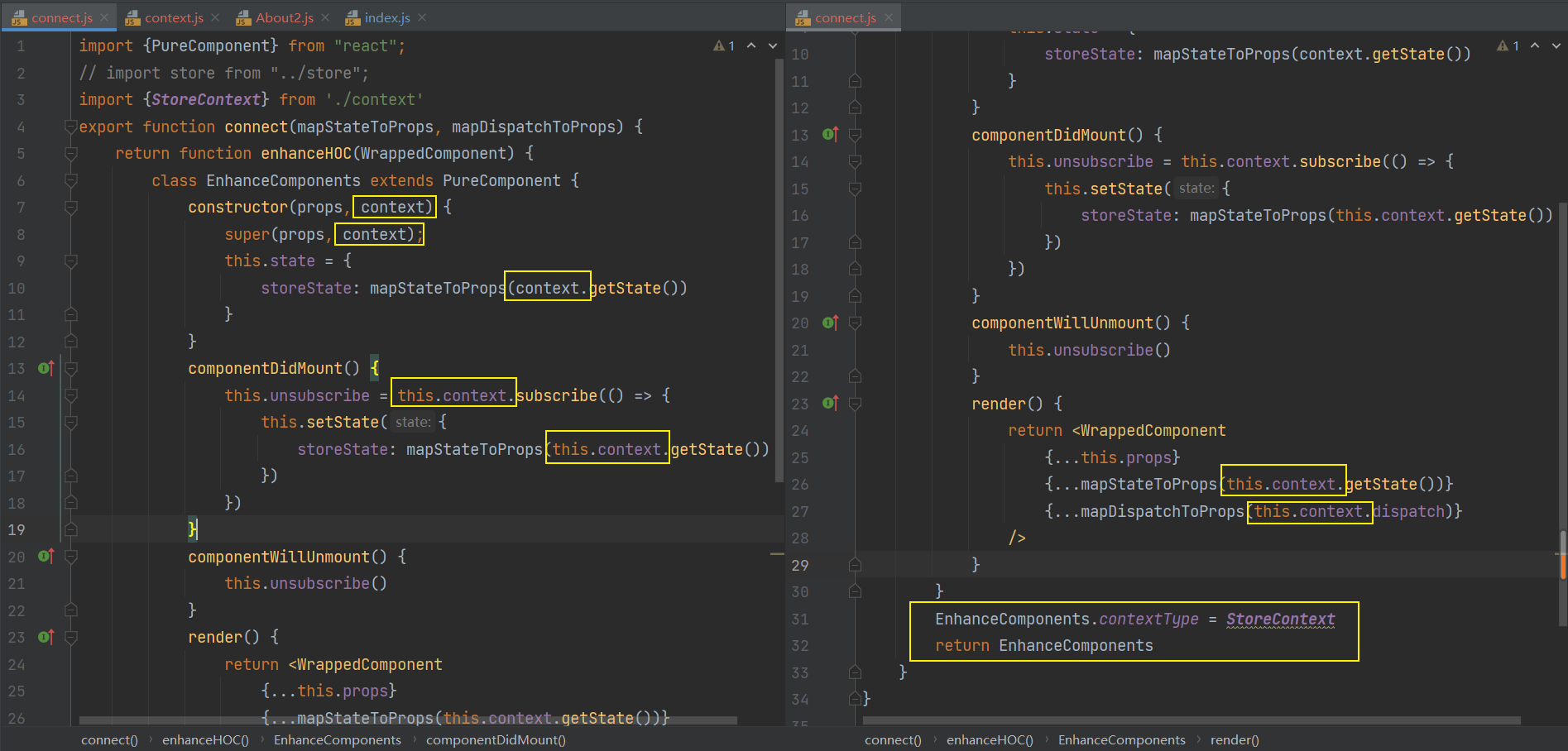Go to next highlighted error in right editor
This screenshot has width=1568, height=751.
1556,46
